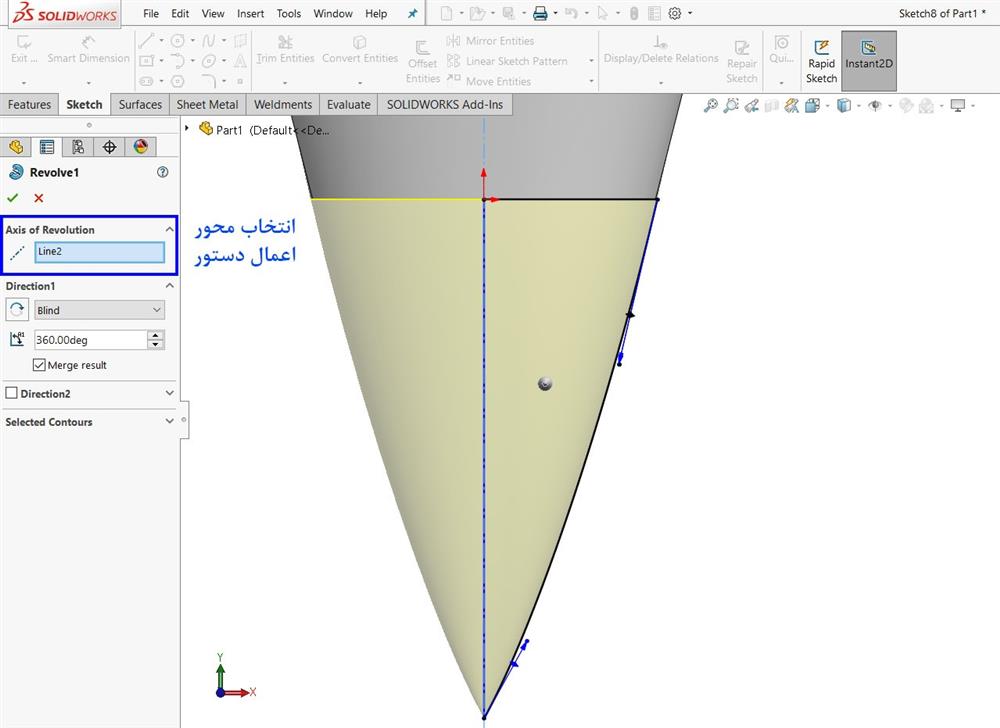Switch to the ConfigurationManager tab

(78, 147)
